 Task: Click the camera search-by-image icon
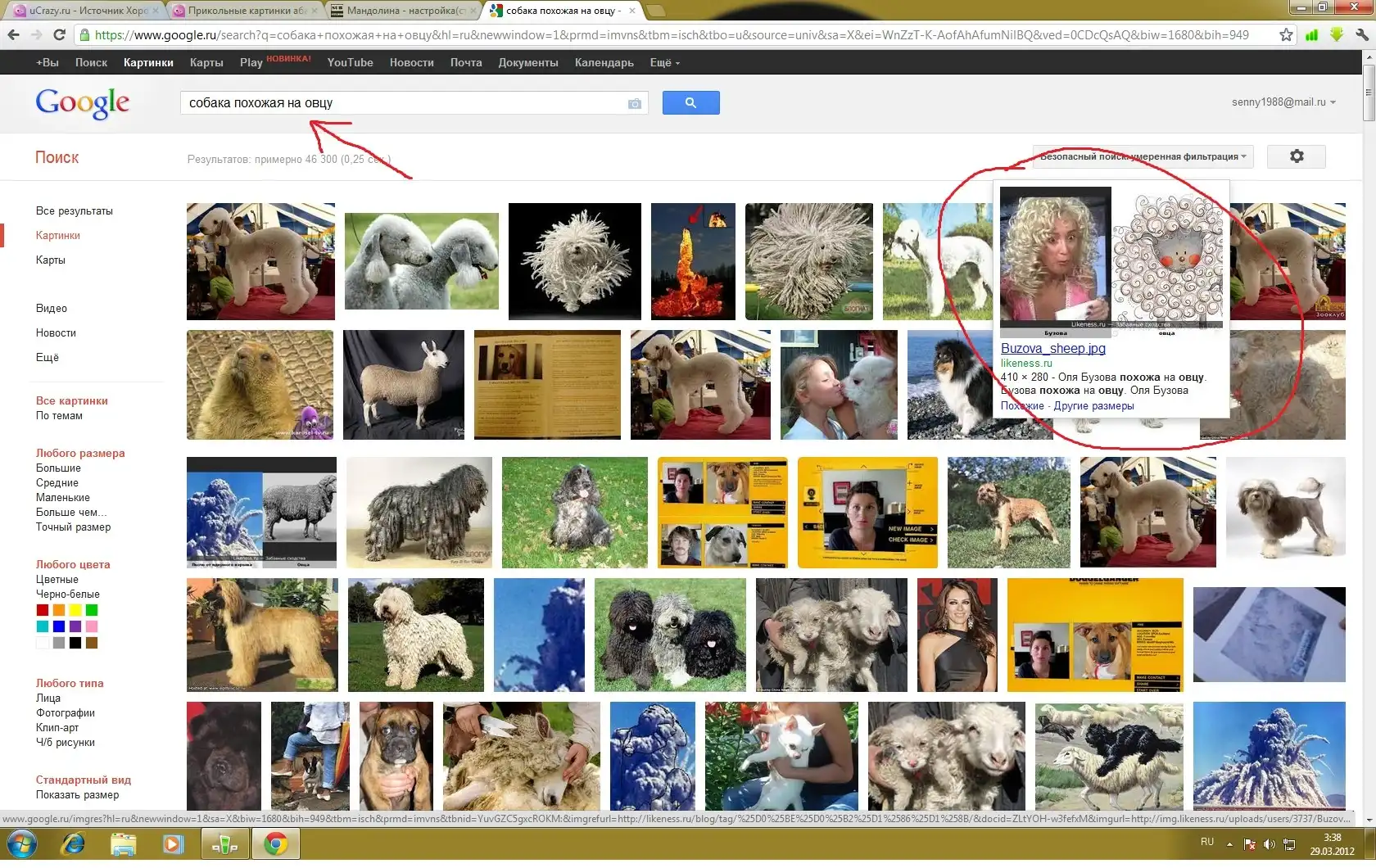point(634,103)
